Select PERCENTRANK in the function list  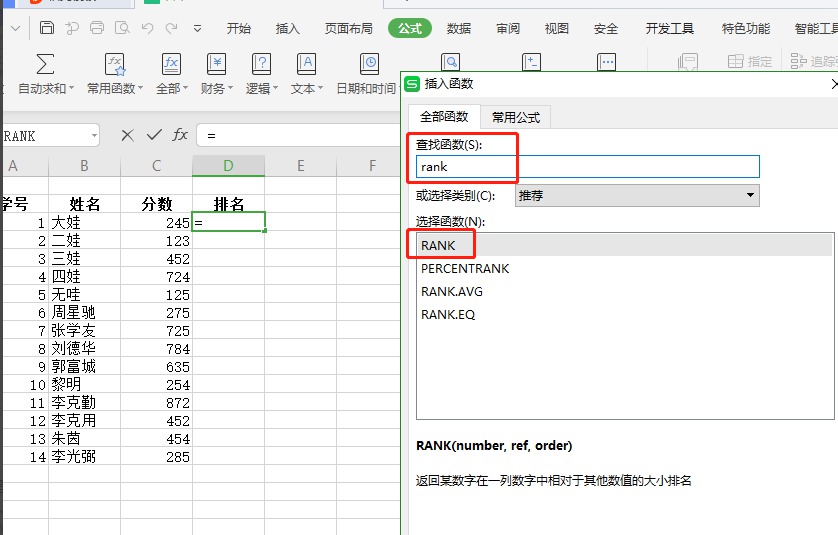(465, 269)
